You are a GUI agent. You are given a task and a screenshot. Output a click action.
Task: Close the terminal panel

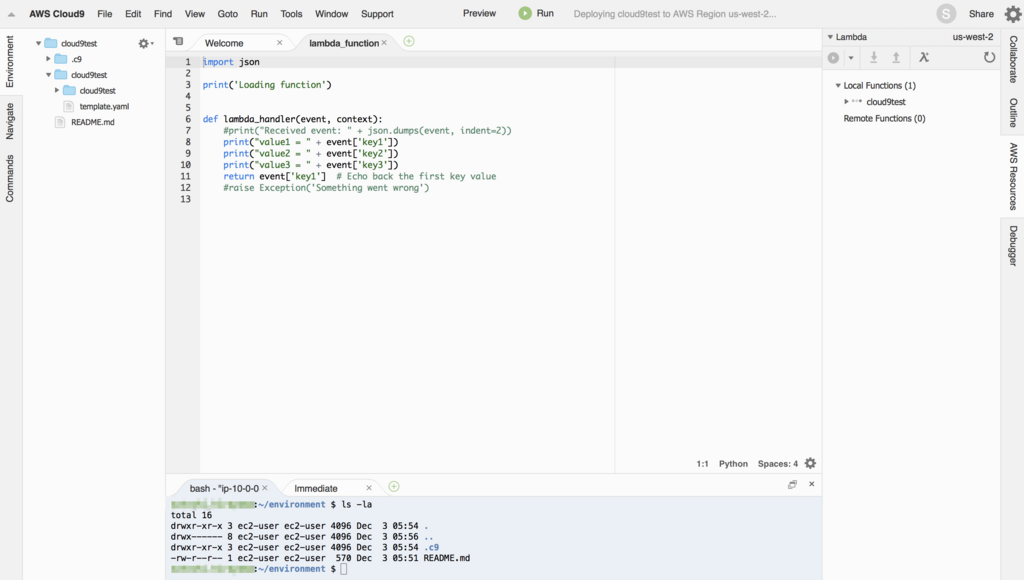click(x=812, y=484)
